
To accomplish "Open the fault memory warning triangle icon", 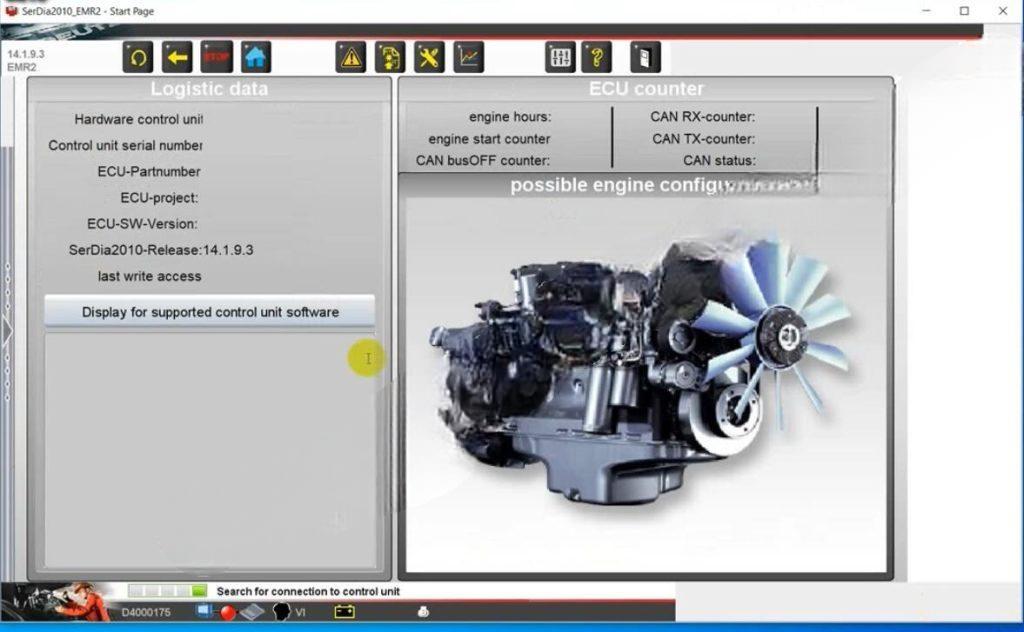I will [349, 56].
